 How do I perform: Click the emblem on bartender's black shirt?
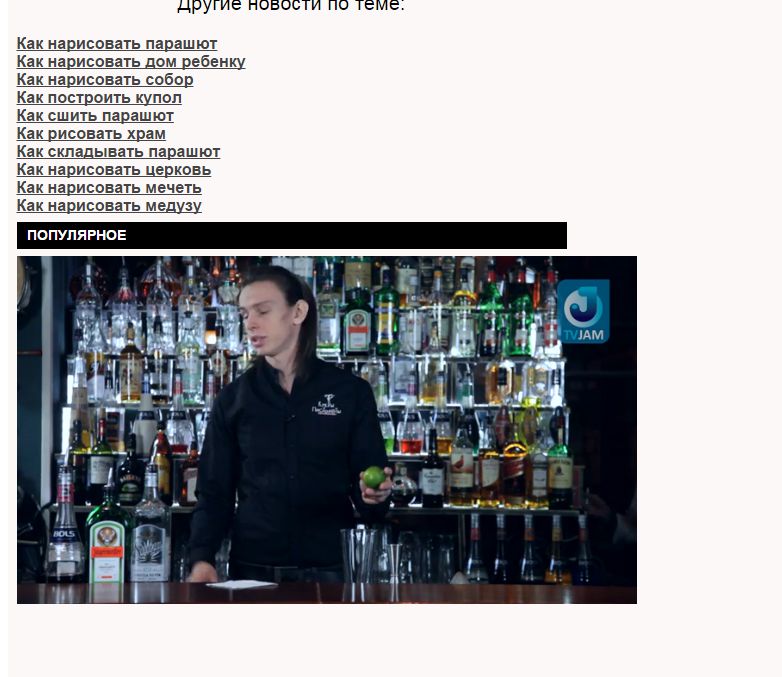point(327,405)
